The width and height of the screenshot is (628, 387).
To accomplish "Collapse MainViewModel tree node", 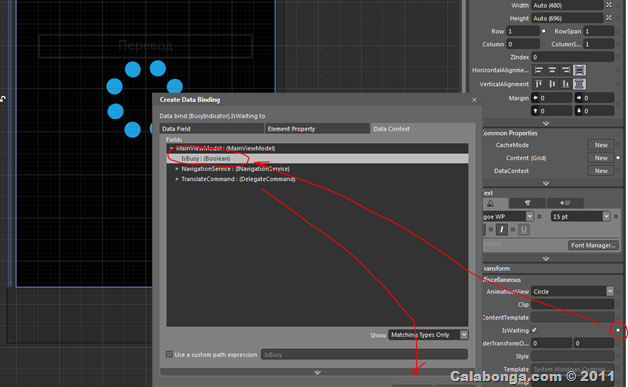I will pos(171,149).
